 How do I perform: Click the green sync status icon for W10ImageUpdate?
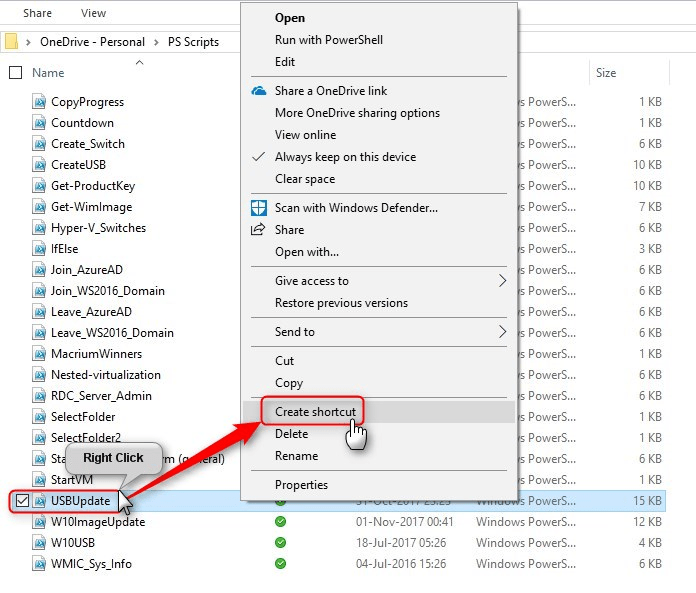[x=281, y=522]
